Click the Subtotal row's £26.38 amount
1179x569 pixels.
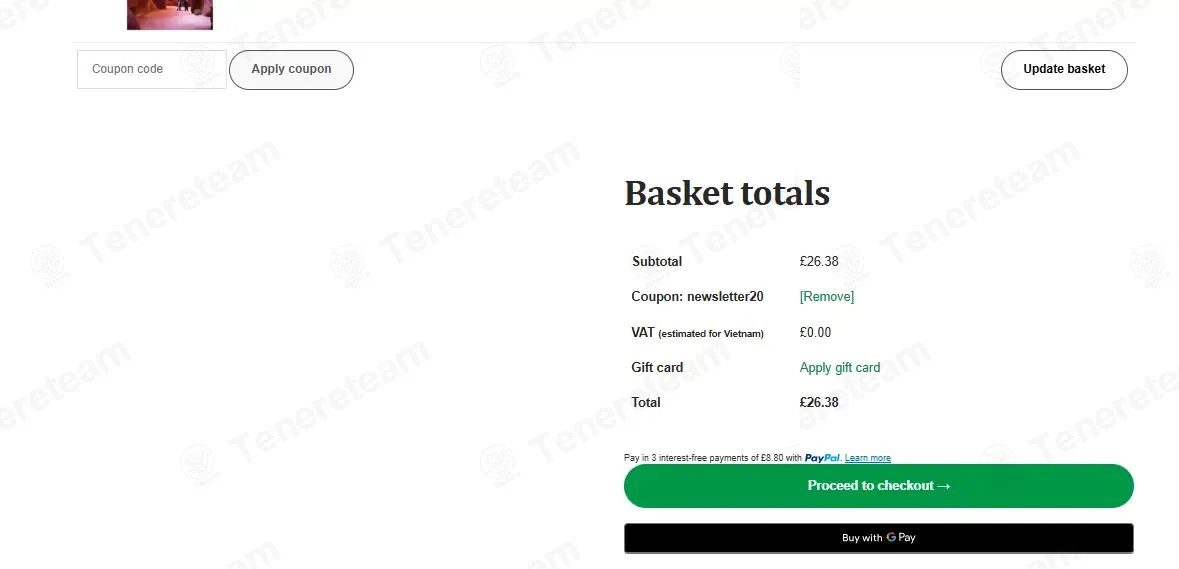pos(819,262)
